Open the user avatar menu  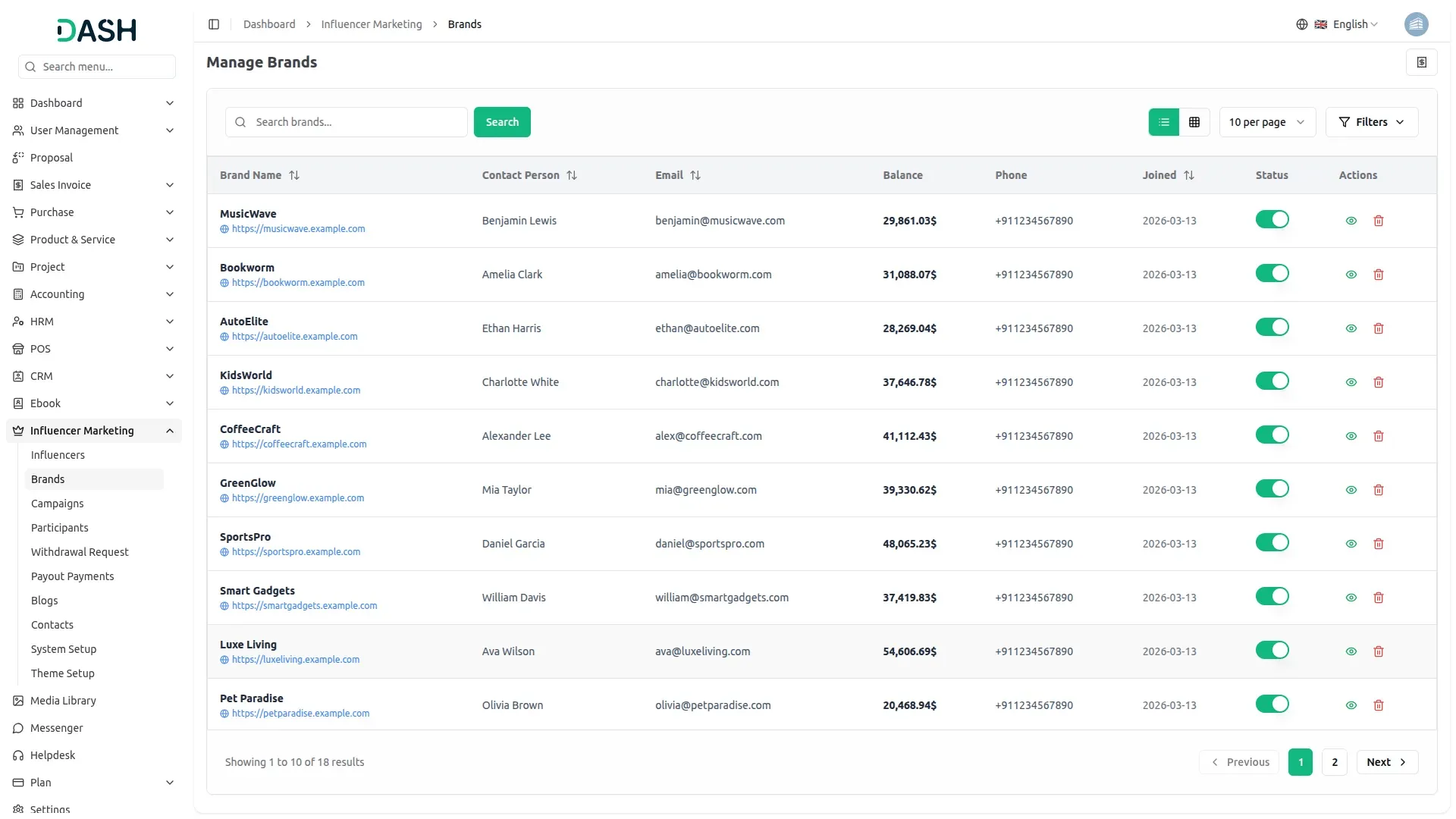pos(1416,24)
